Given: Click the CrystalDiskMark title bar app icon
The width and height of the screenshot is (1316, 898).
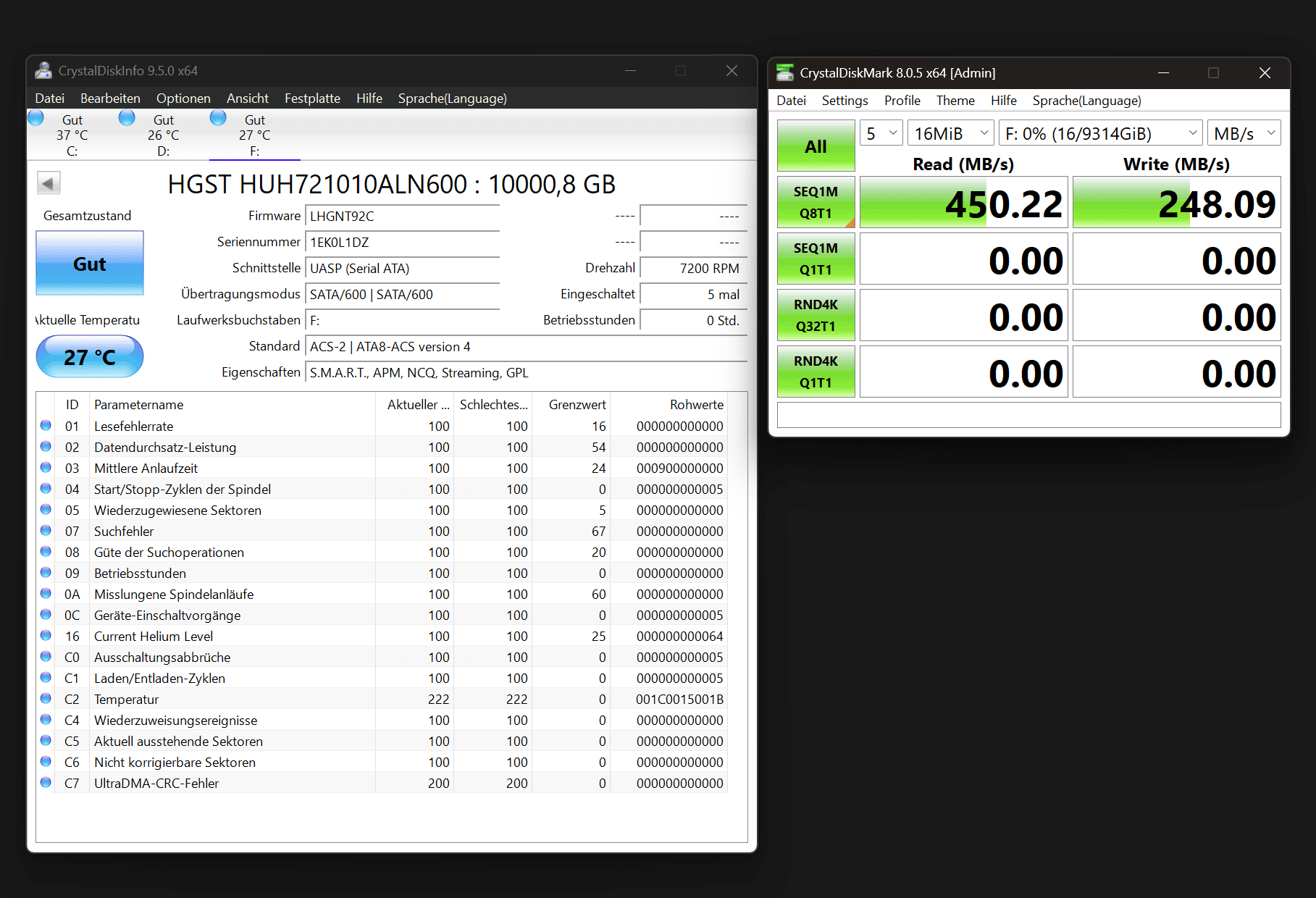Looking at the screenshot, I should (x=785, y=72).
